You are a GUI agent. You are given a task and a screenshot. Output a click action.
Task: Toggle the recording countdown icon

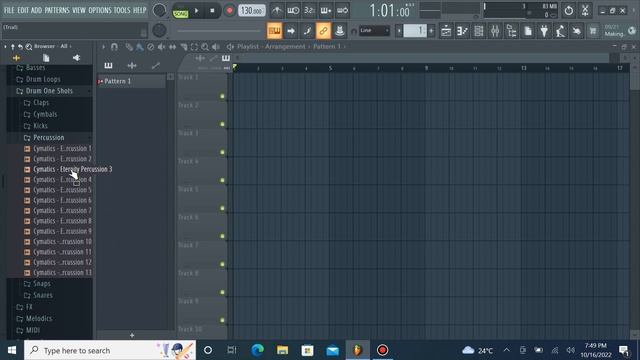coord(309,11)
